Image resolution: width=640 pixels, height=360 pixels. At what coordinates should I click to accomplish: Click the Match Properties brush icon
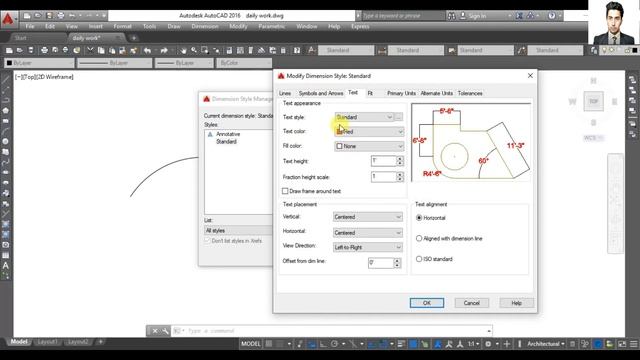133,50
